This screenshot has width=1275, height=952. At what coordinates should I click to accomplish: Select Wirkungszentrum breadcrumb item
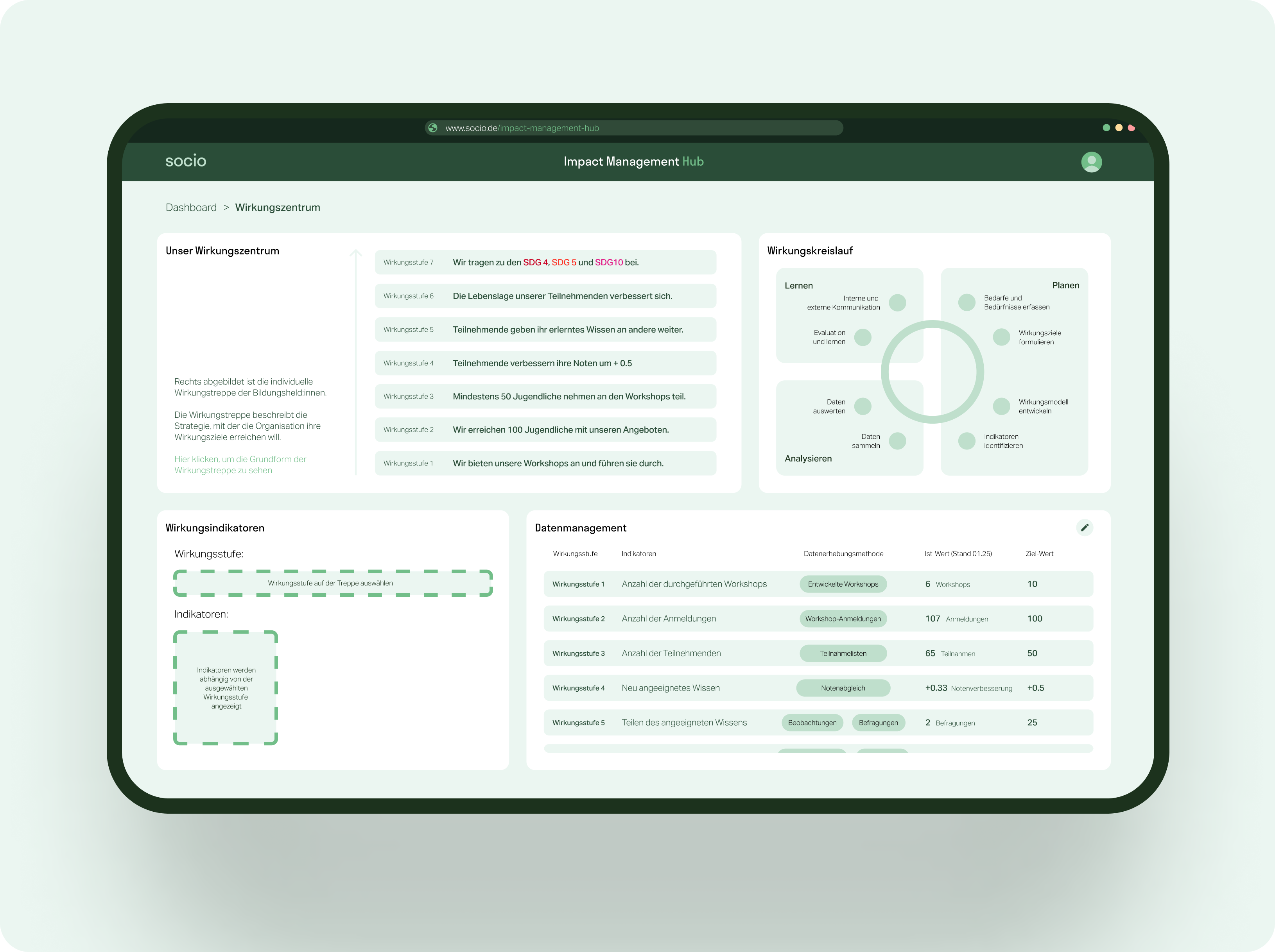(x=277, y=208)
